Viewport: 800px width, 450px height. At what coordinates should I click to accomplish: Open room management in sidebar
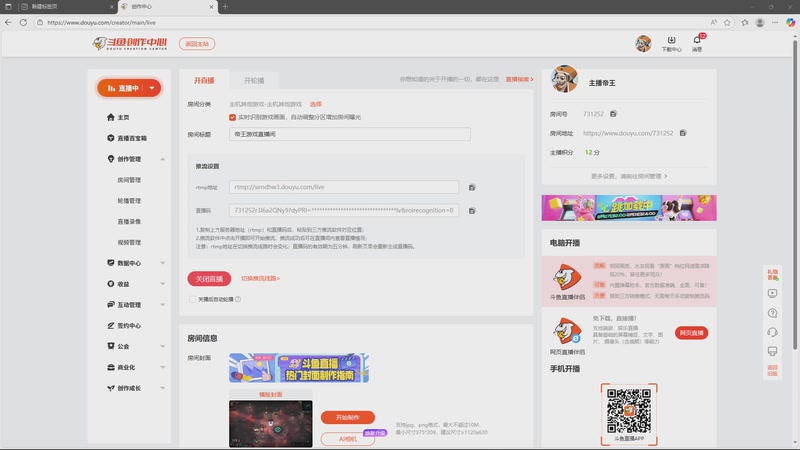[x=129, y=180]
